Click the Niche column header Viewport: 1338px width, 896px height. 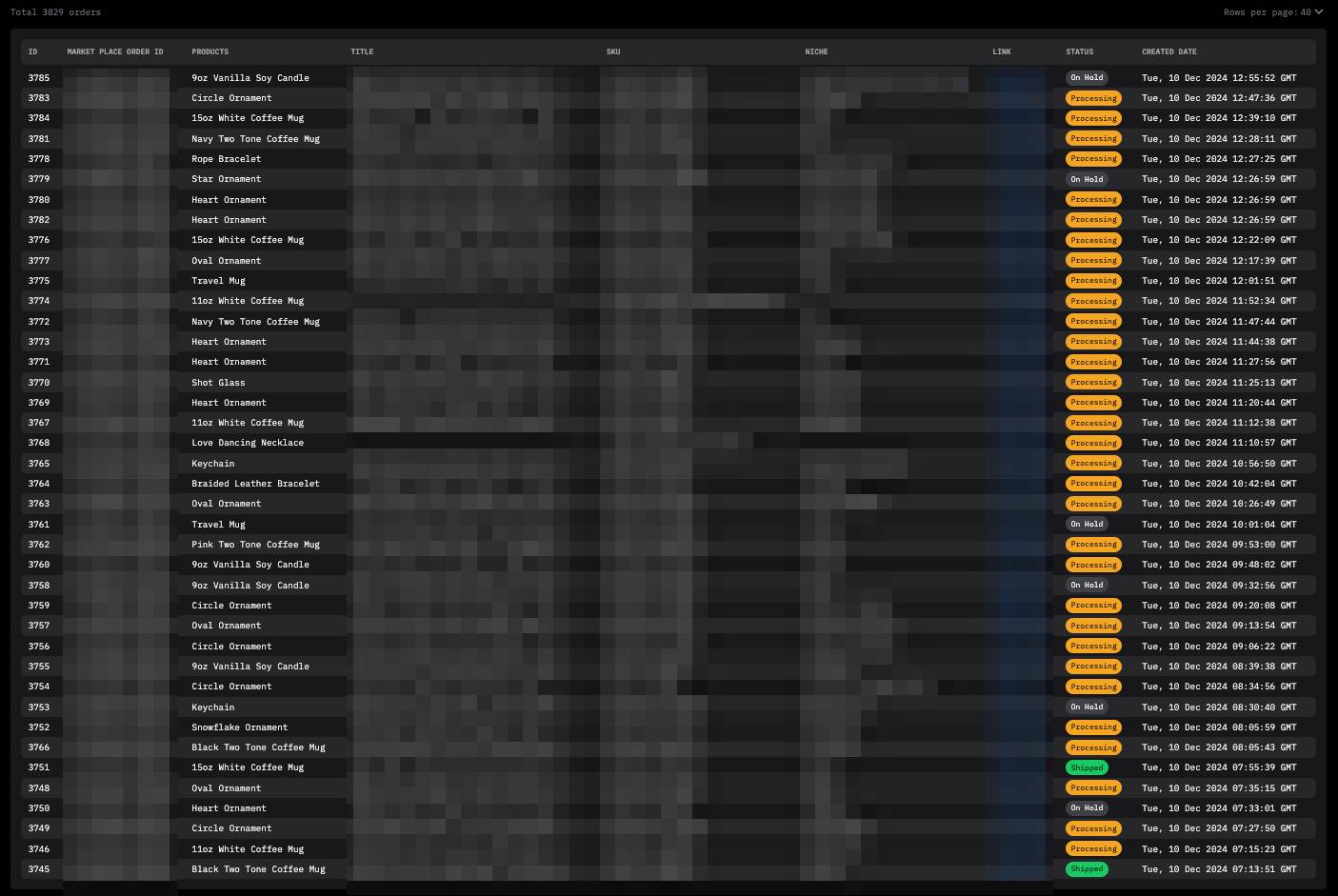[816, 51]
